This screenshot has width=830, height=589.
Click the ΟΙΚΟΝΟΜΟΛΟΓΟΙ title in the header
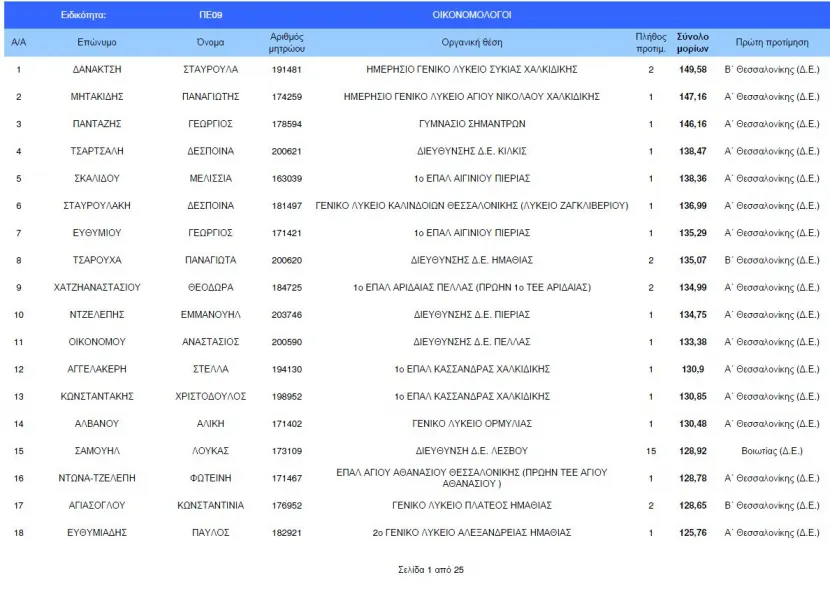coord(472,15)
